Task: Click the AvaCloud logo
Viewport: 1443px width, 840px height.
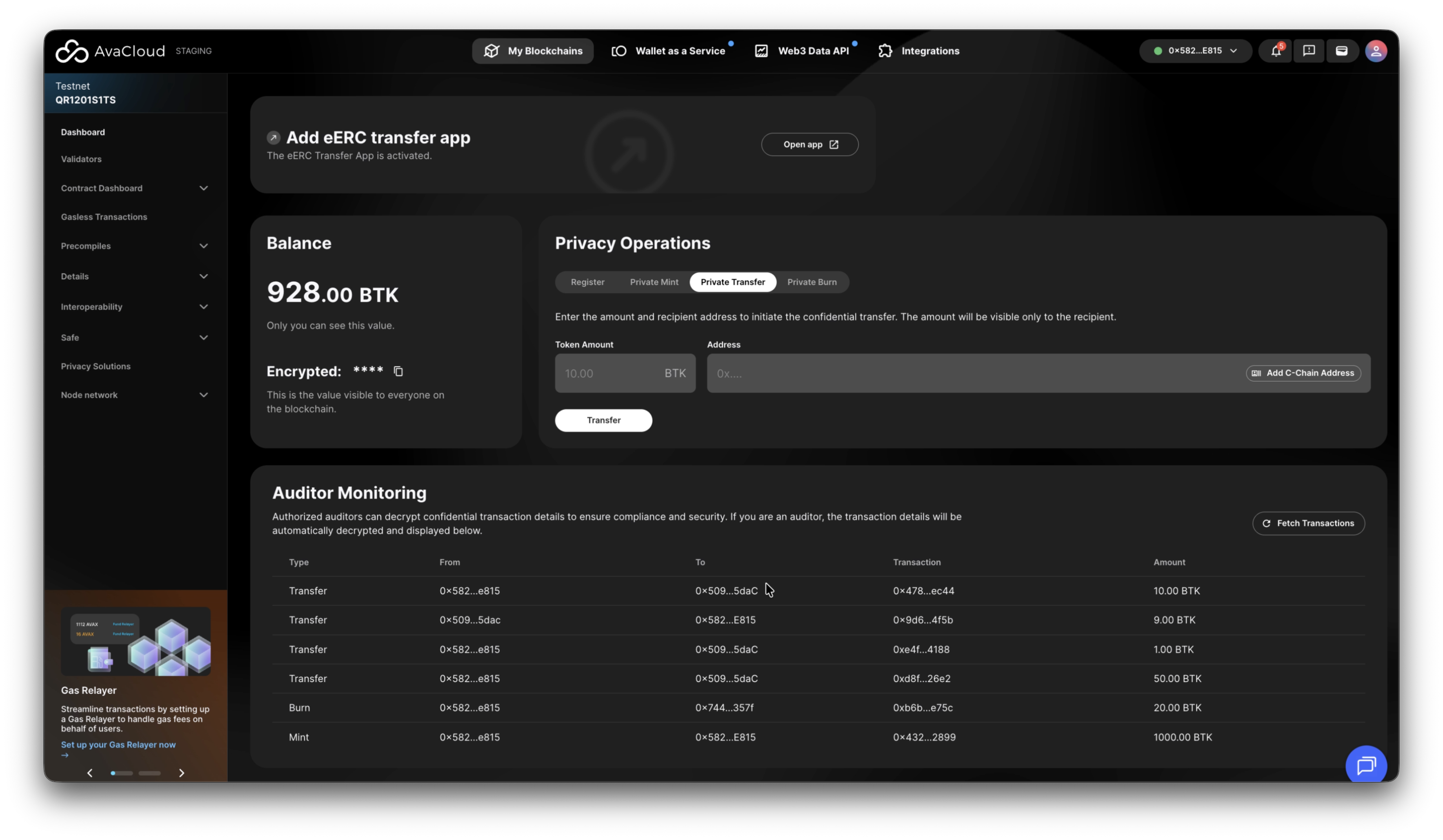Action: click(x=110, y=51)
